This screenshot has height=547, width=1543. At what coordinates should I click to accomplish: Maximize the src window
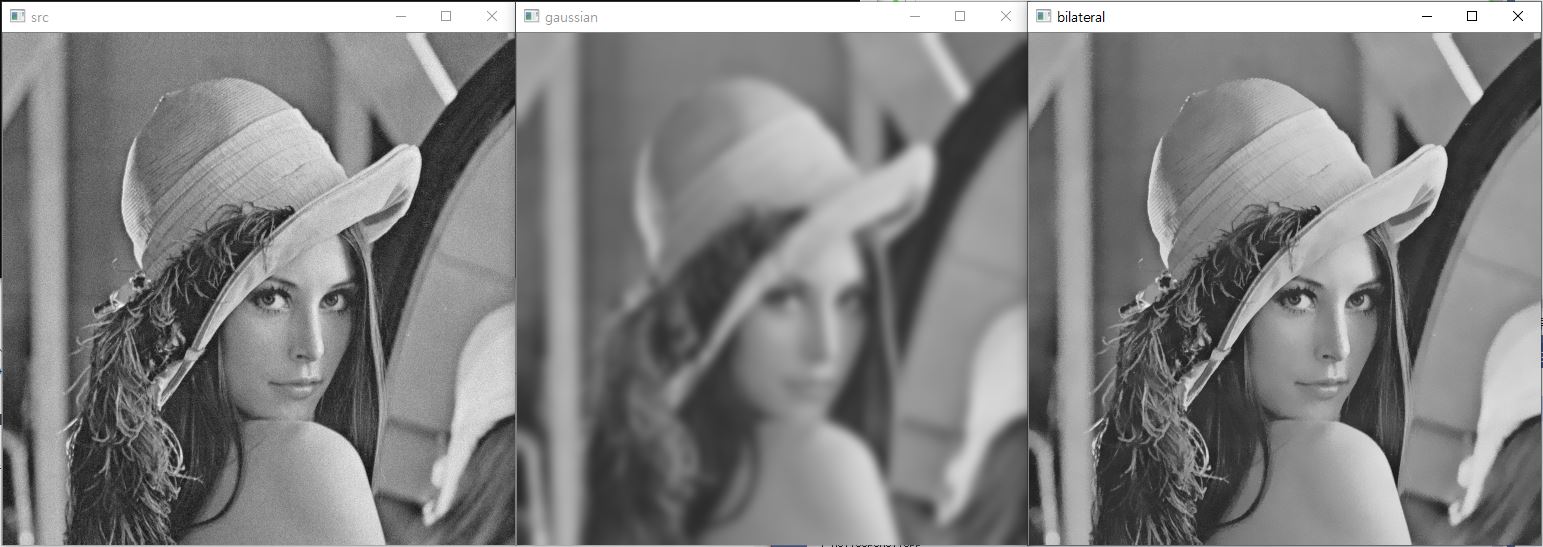tap(446, 17)
